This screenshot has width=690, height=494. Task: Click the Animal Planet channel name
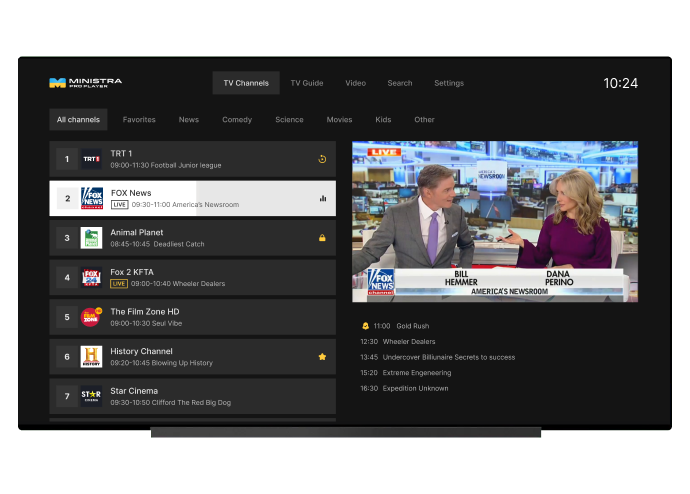(x=136, y=232)
